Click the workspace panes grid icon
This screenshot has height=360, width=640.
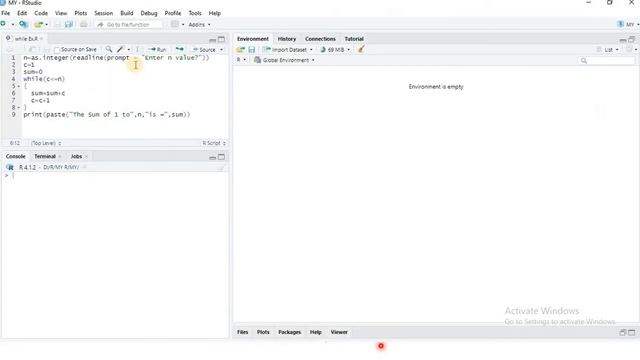pyautogui.click(x=175, y=24)
